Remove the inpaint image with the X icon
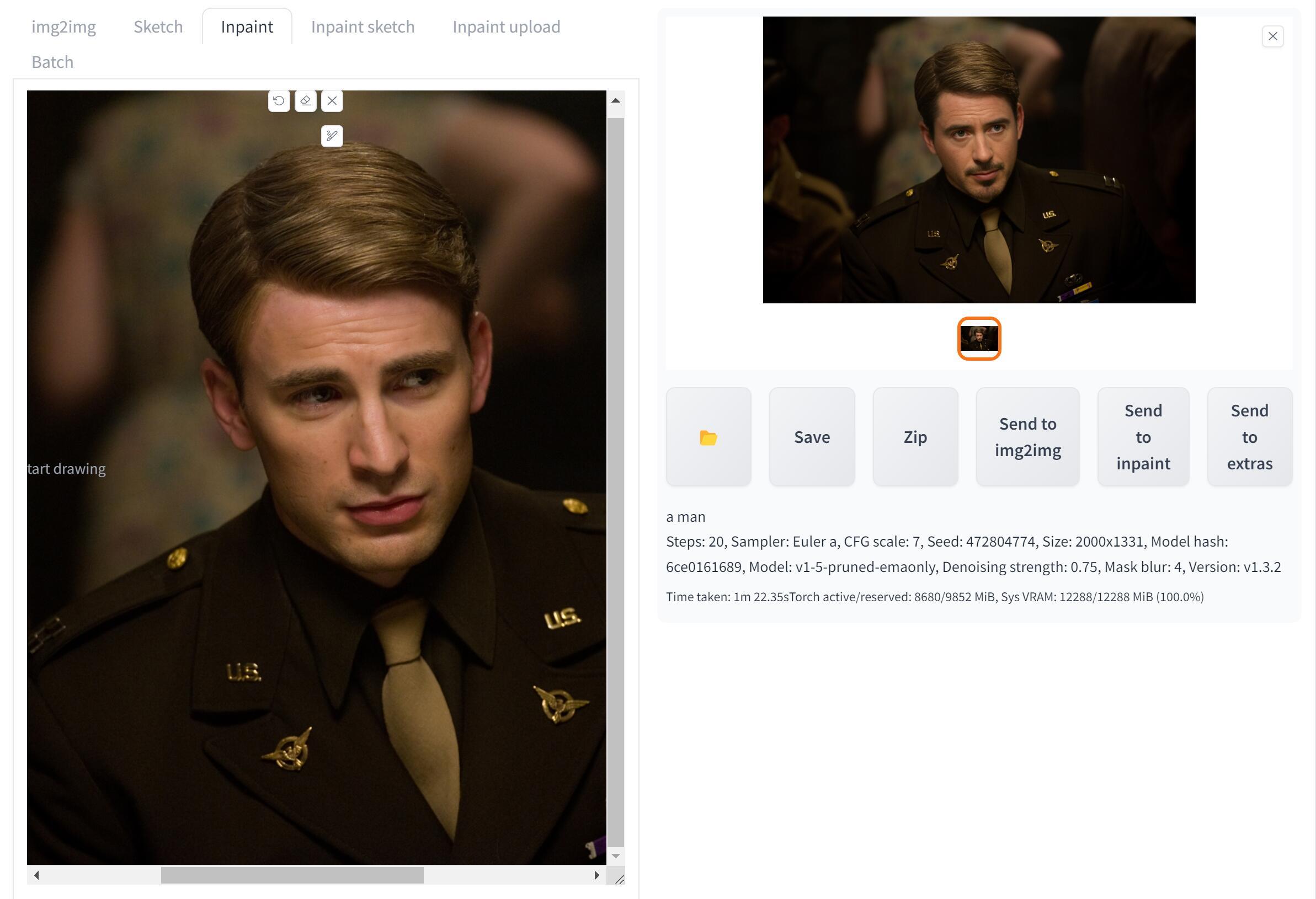Screen dimensions: 1316x899 tap(332, 101)
